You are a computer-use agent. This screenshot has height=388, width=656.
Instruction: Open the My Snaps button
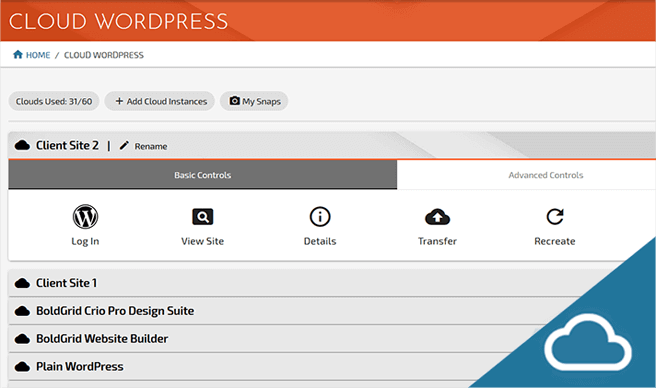click(254, 101)
